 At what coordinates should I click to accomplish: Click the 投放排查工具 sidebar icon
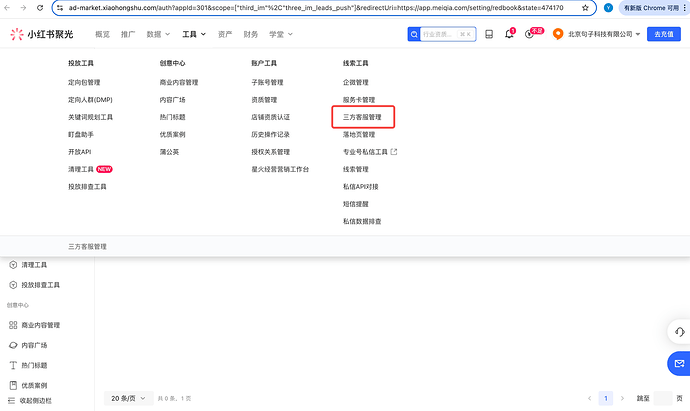pos(13,285)
